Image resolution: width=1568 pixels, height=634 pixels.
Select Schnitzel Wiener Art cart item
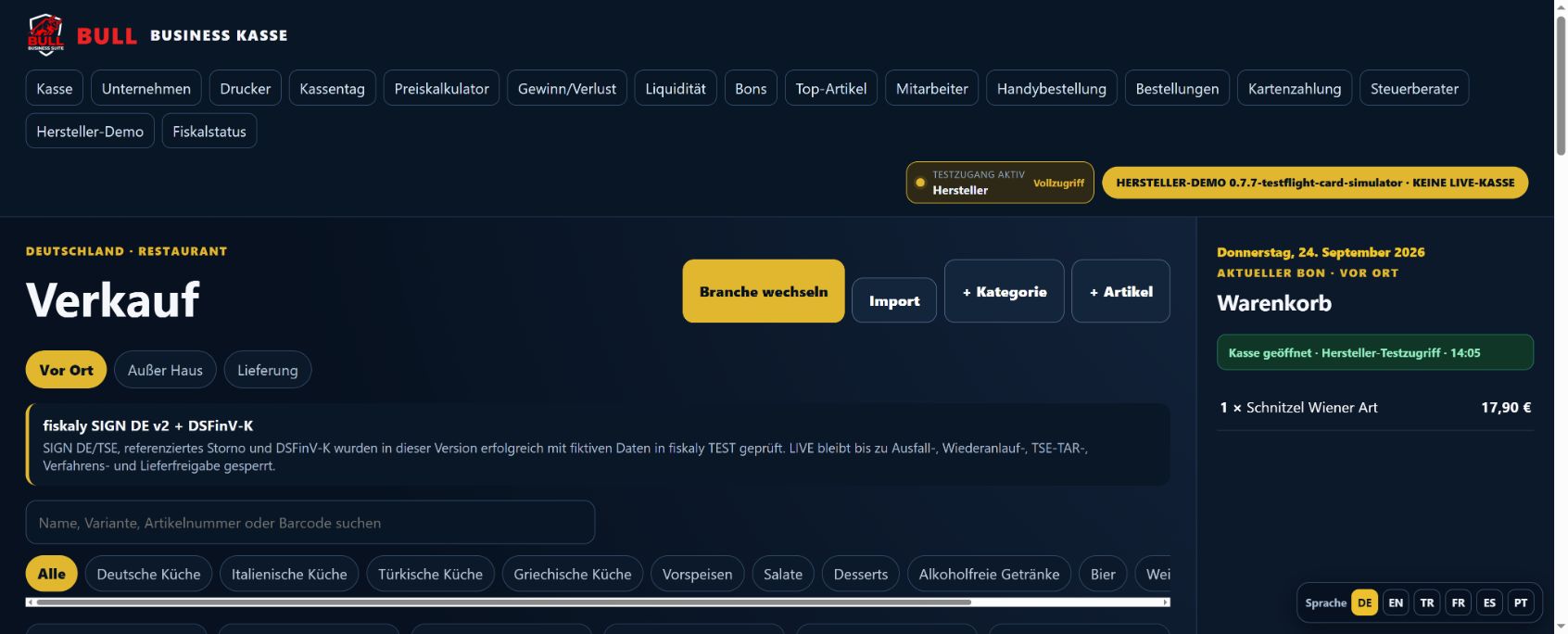coord(1375,408)
